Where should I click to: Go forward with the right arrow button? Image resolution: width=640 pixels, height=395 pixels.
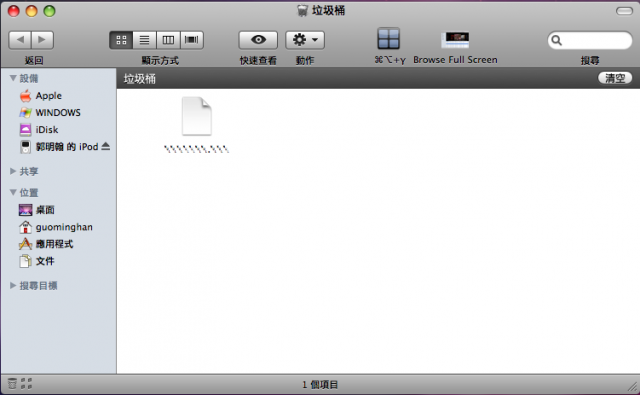[x=42, y=40]
